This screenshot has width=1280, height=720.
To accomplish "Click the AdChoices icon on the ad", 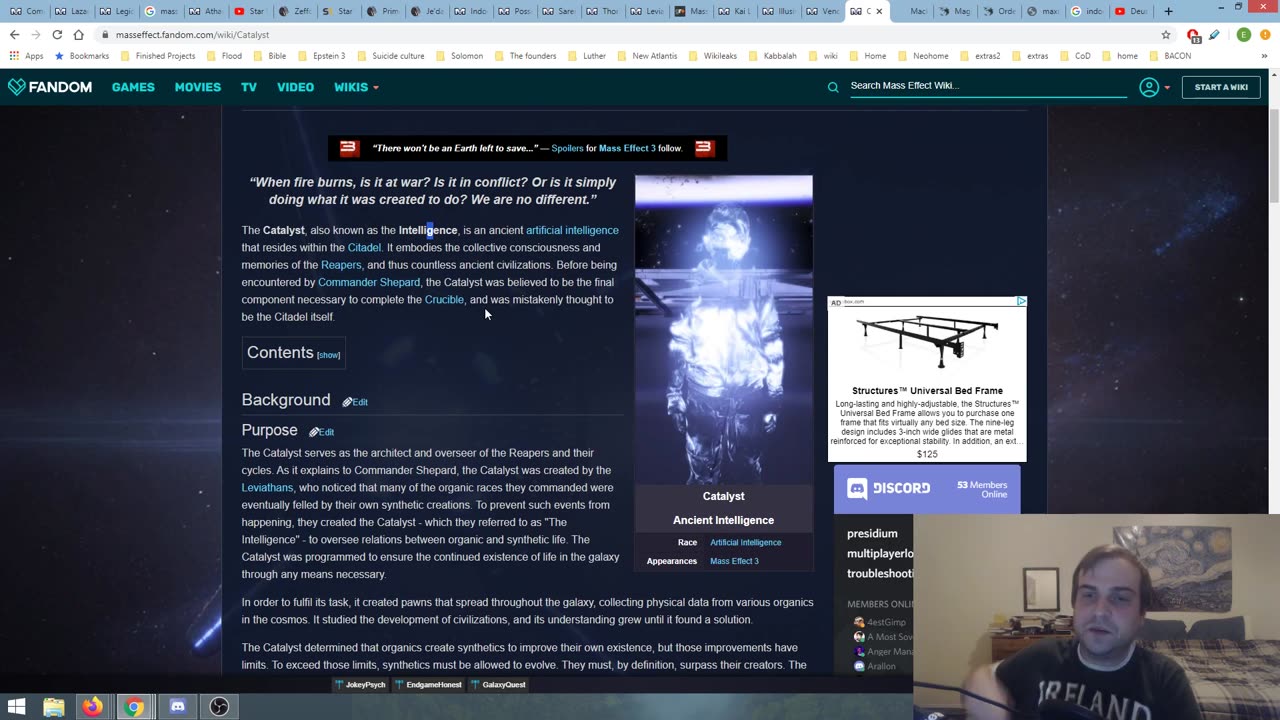I will (x=1021, y=301).
